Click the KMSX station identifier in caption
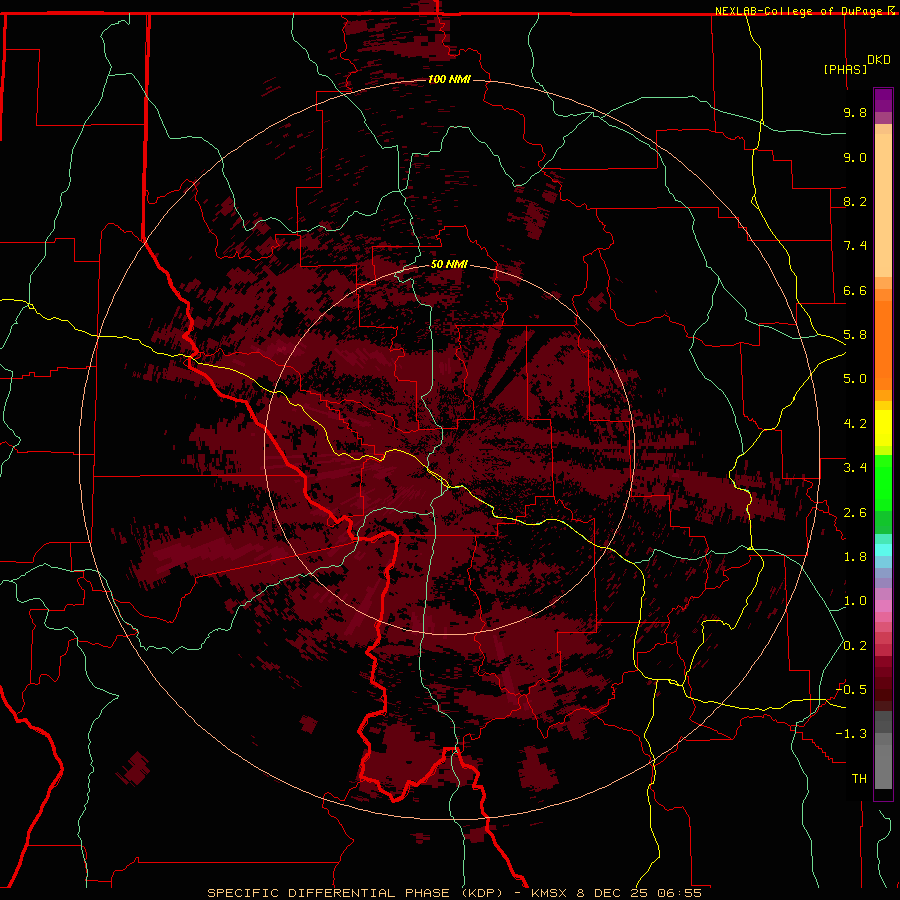 (550, 893)
